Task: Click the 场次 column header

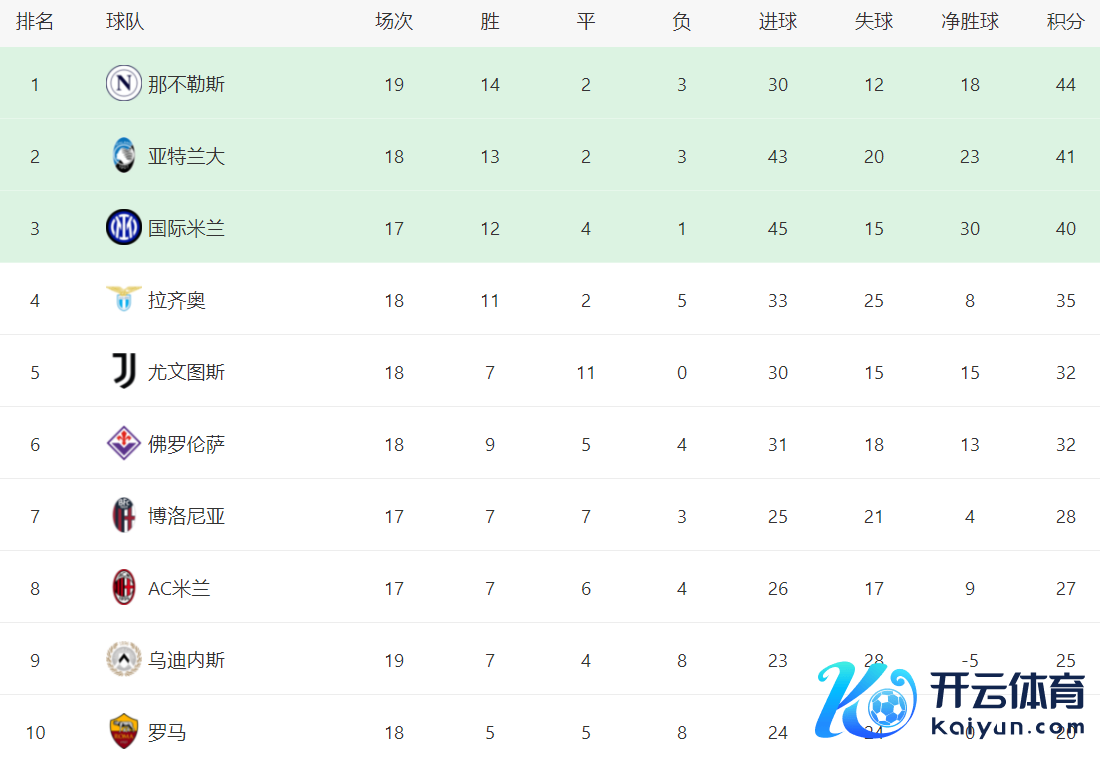Action: point(393,22)
